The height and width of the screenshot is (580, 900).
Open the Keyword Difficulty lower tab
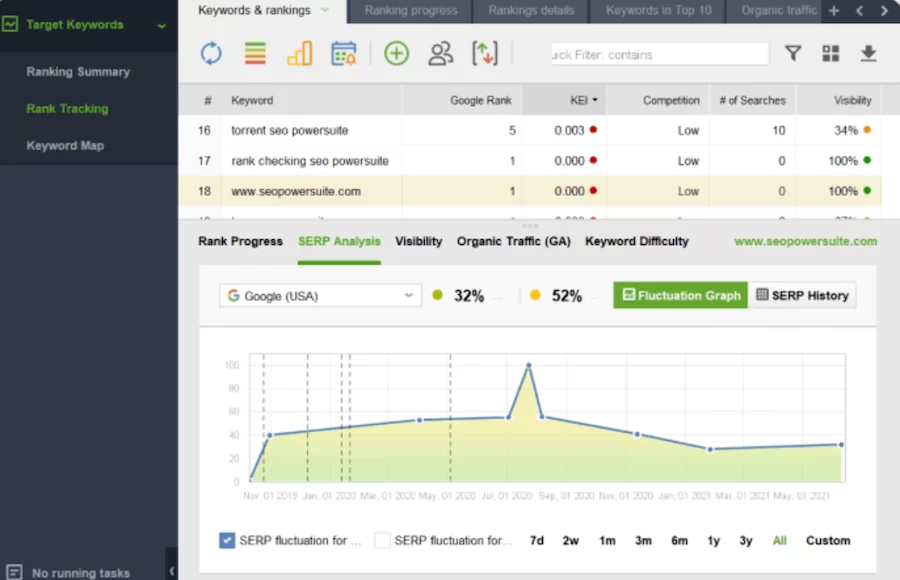pyautogui.click(x=637, y=241)
